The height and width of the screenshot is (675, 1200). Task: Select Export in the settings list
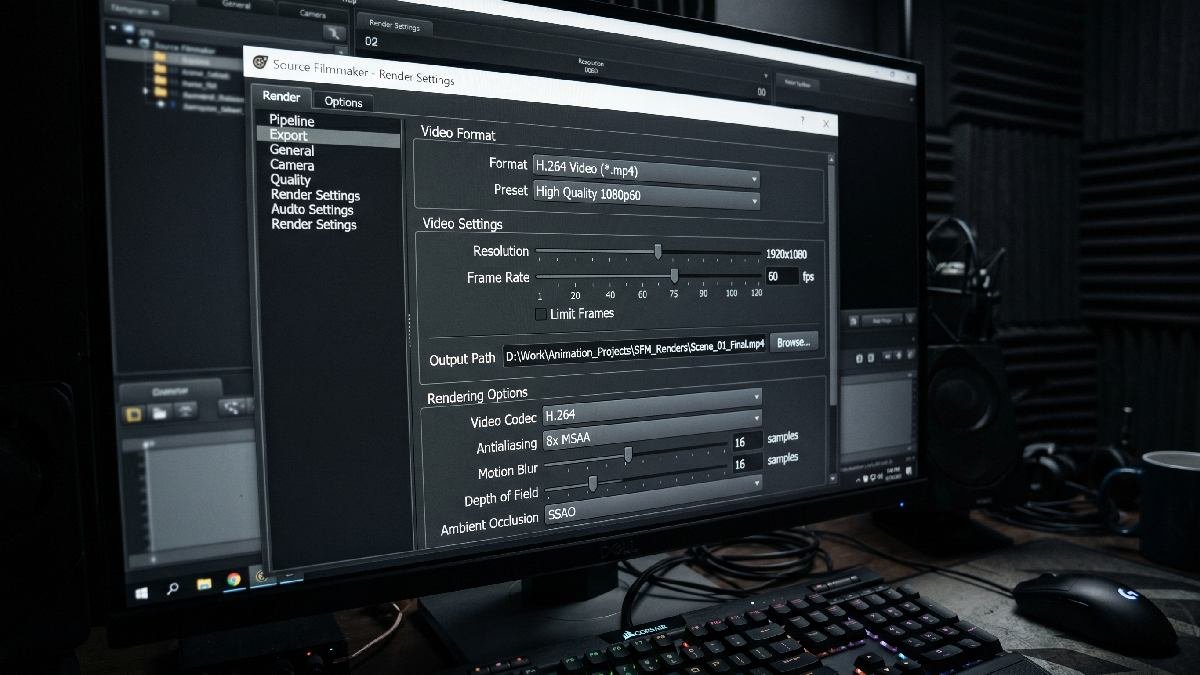[289, 135]
